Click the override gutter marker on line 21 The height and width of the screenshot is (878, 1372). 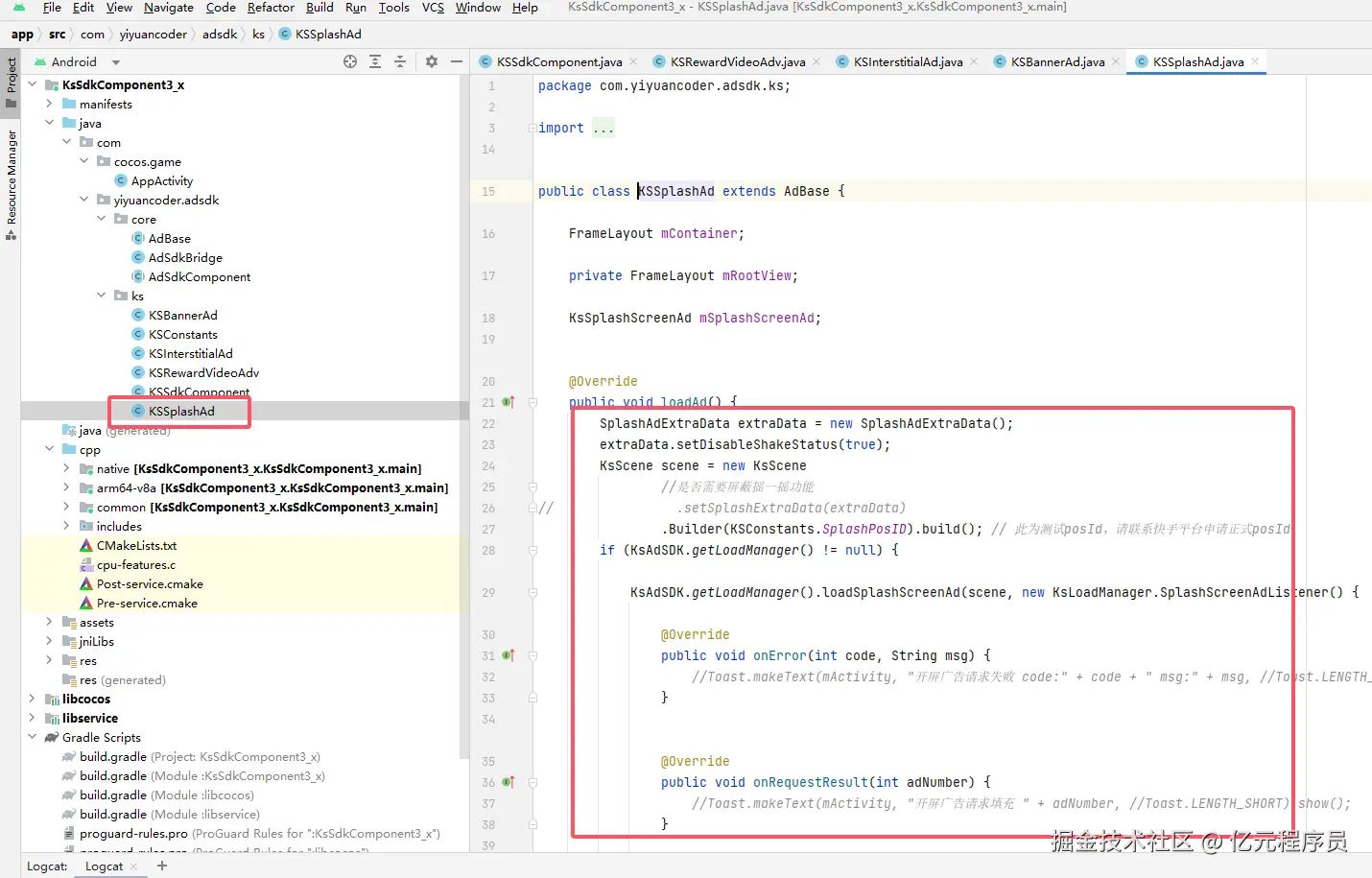pos(509,403)
